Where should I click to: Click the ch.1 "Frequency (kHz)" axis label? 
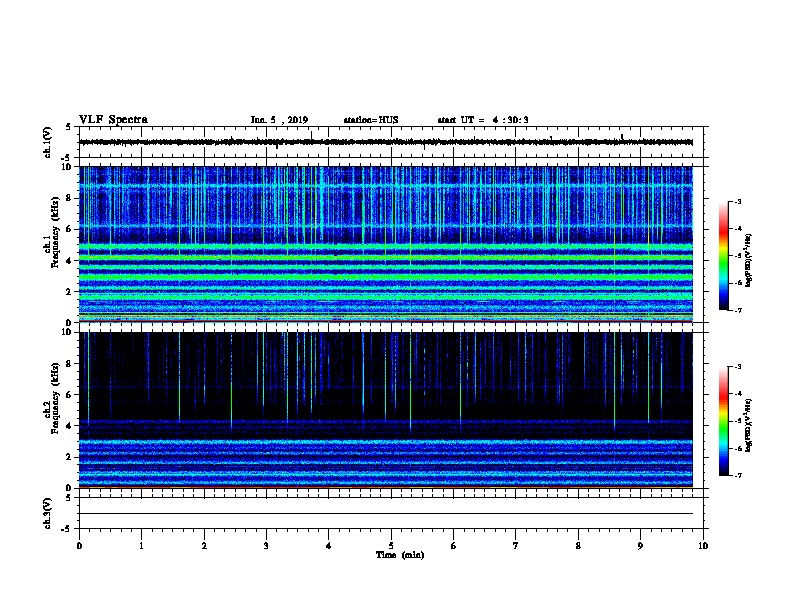[56, 232]
